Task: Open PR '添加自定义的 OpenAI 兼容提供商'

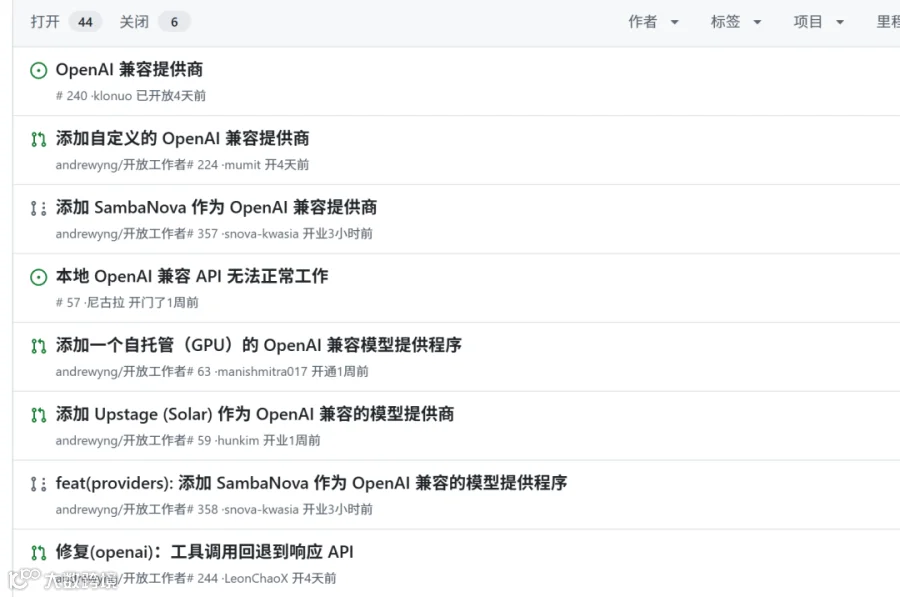Action: coord(183,138)
